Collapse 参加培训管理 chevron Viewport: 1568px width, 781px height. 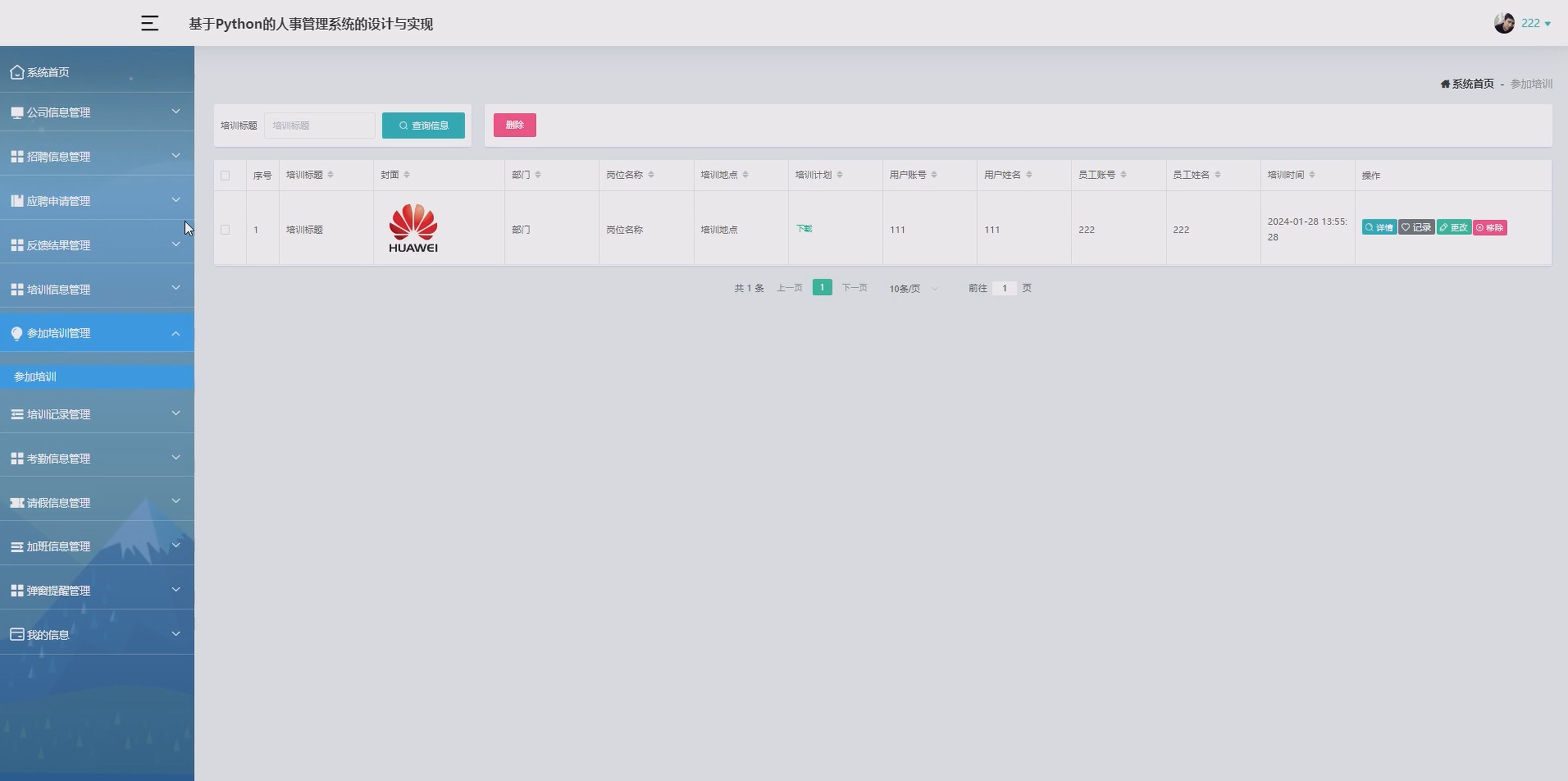tap(176, 333)
